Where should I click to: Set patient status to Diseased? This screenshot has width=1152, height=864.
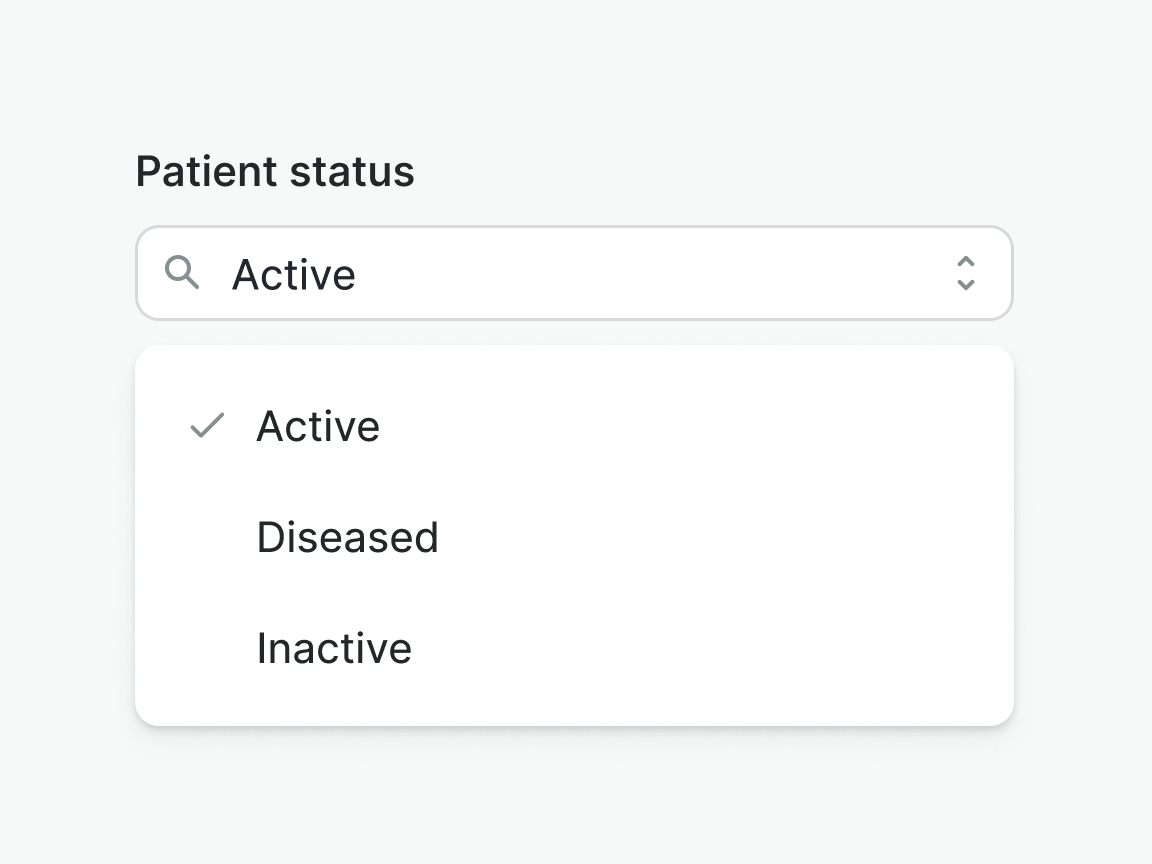pyautogui.click(x=347, y=537)
